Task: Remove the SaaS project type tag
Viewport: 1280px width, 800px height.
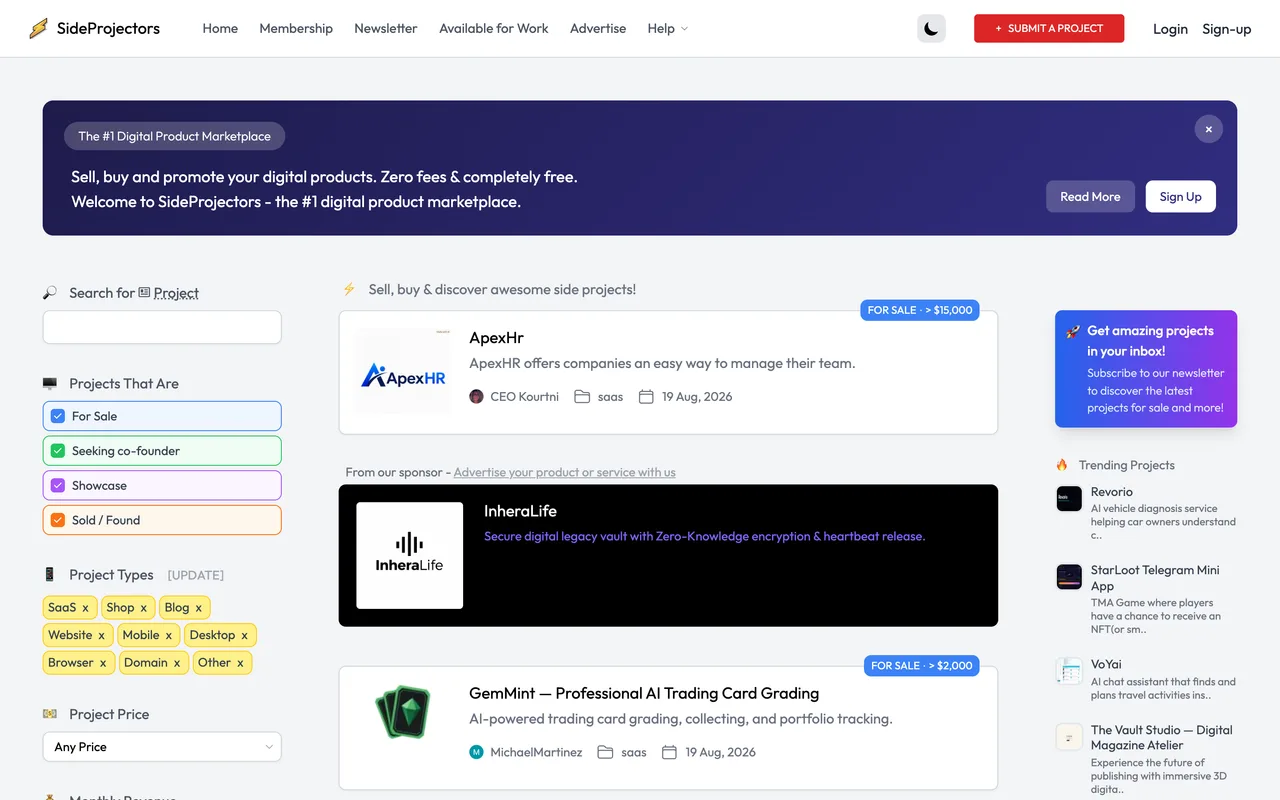Action: tap(85, 608)
